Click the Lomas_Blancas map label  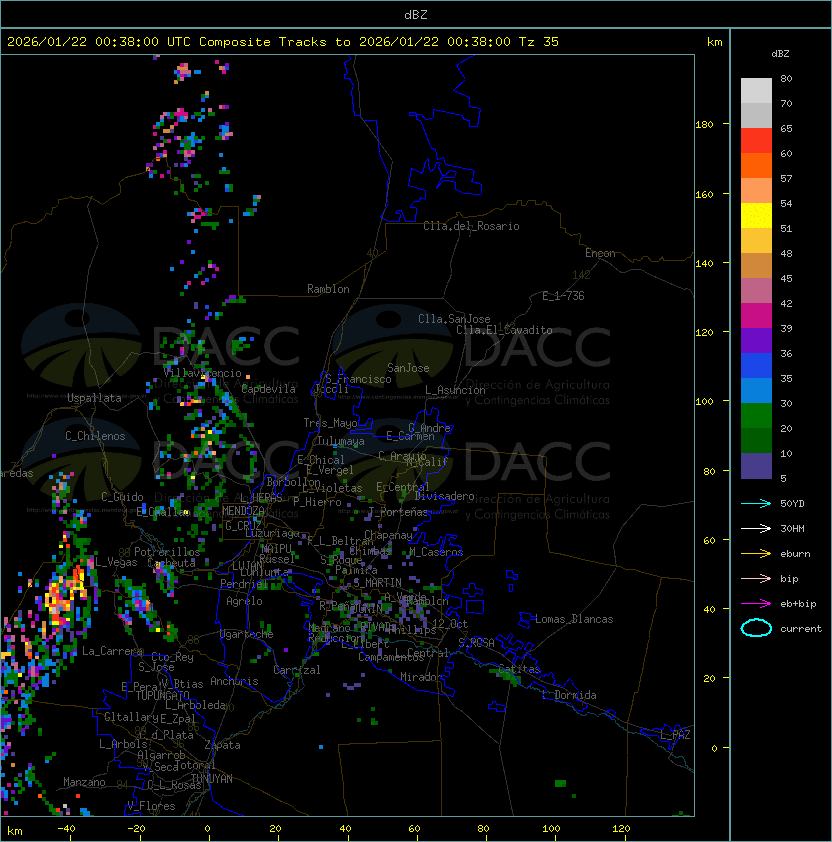click(x=574, y=619)
